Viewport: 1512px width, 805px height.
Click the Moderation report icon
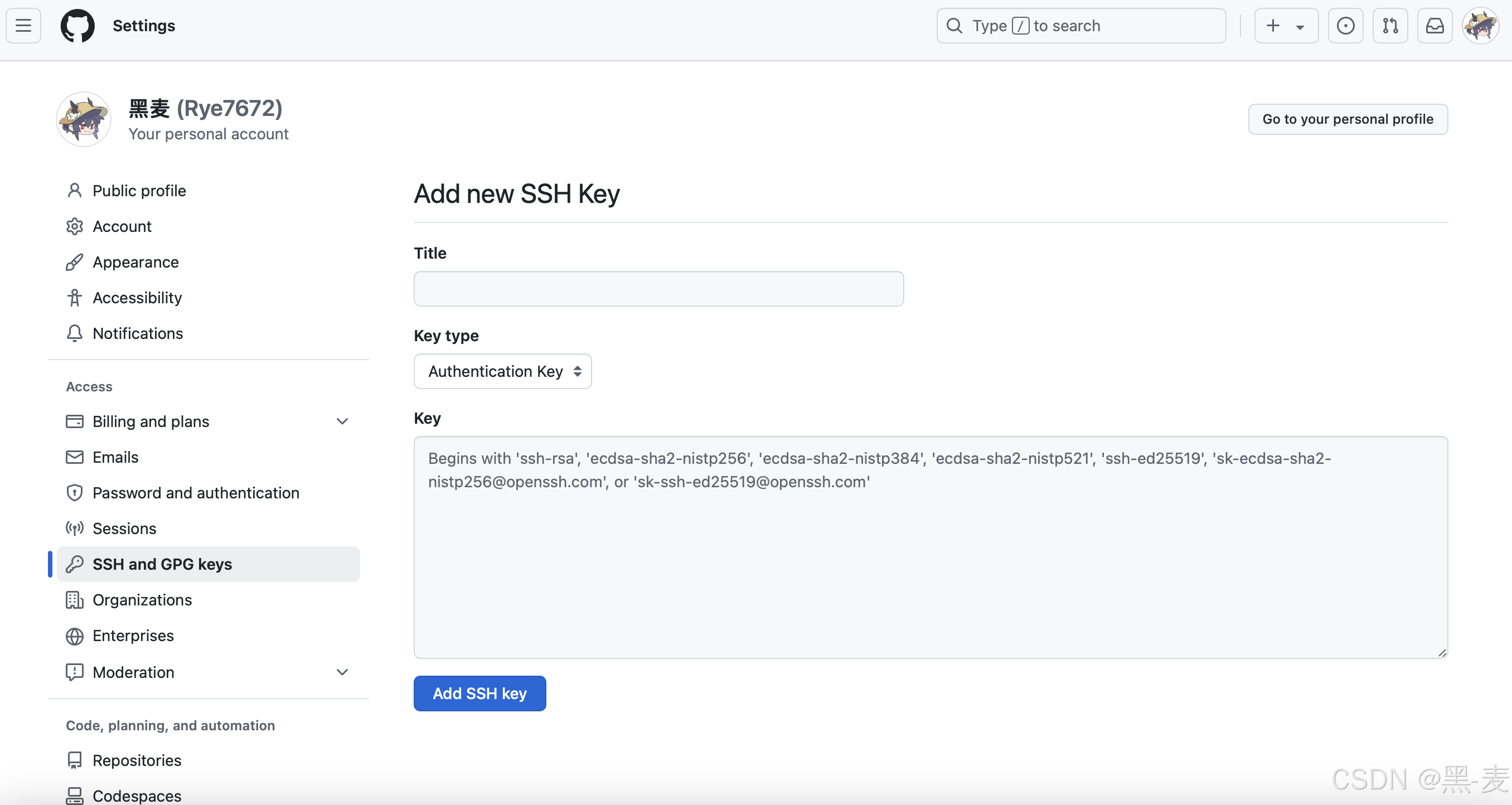coord(75,672)
